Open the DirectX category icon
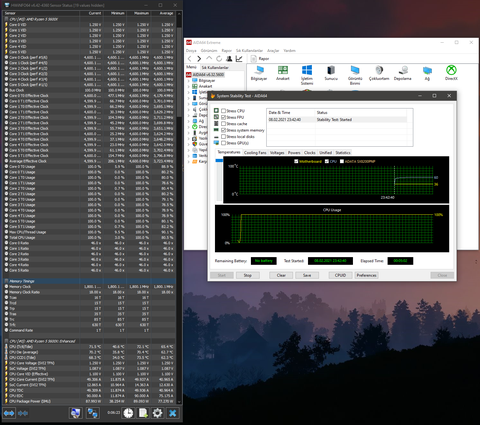The height and width of the screenshot is (425, 480). [451, 73]
